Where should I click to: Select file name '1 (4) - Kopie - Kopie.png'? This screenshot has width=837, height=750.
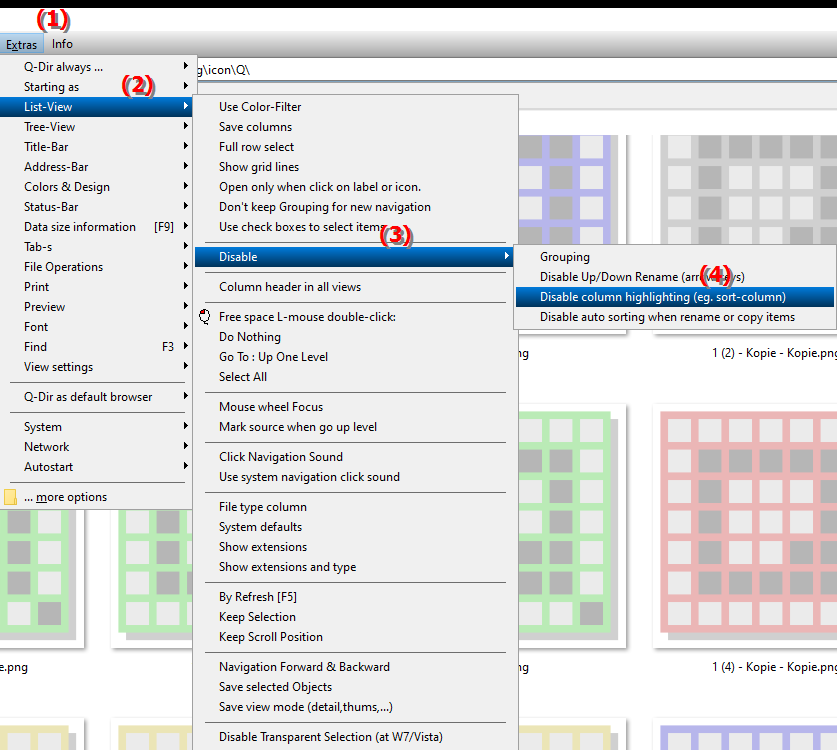click(774, 667)
